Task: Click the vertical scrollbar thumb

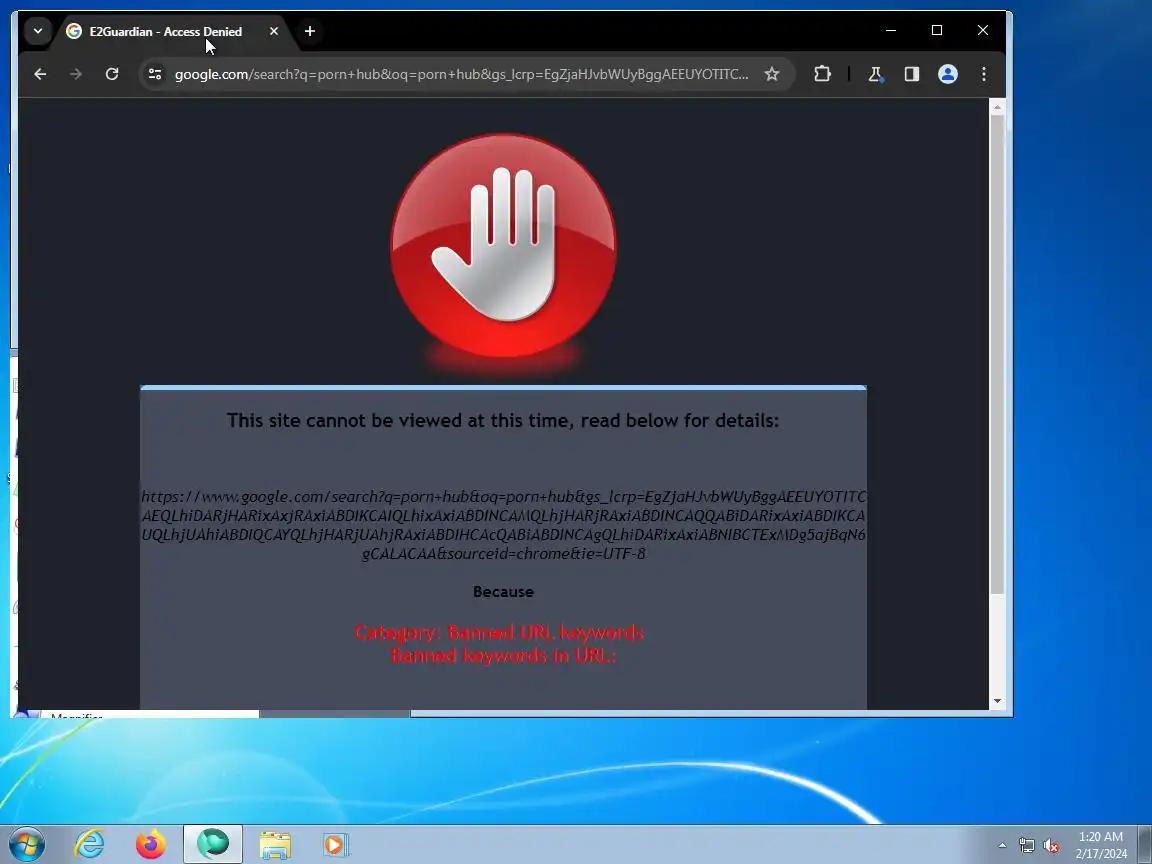Action: click(x=997, y=354)
